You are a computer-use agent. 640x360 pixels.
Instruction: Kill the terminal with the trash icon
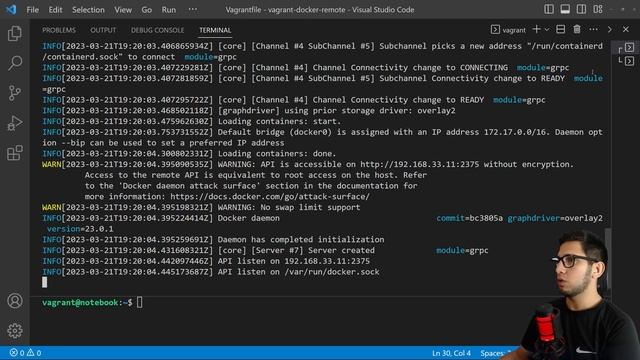coord(577,29)
